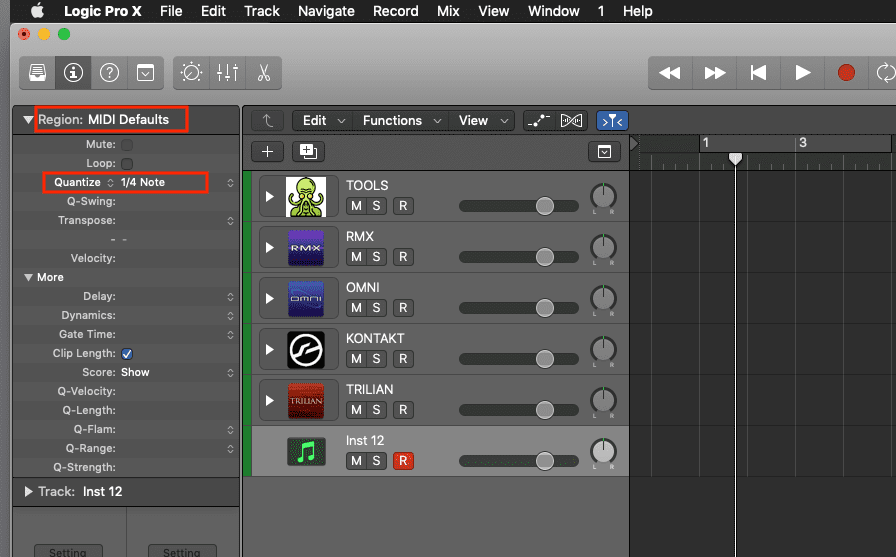This screenshot has height=557, width=896.
Task: Enable the Loop checkbox
Action: coord(127,164)
